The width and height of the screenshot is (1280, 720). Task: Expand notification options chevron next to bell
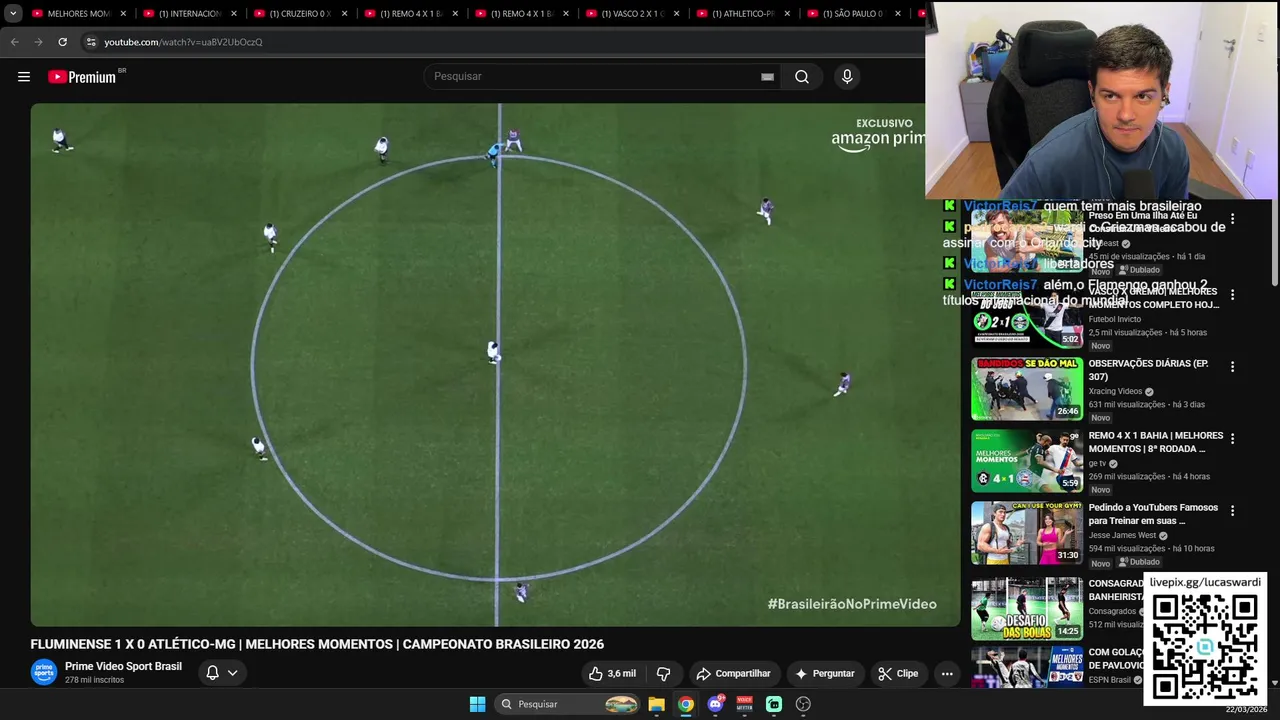[233, 673]
